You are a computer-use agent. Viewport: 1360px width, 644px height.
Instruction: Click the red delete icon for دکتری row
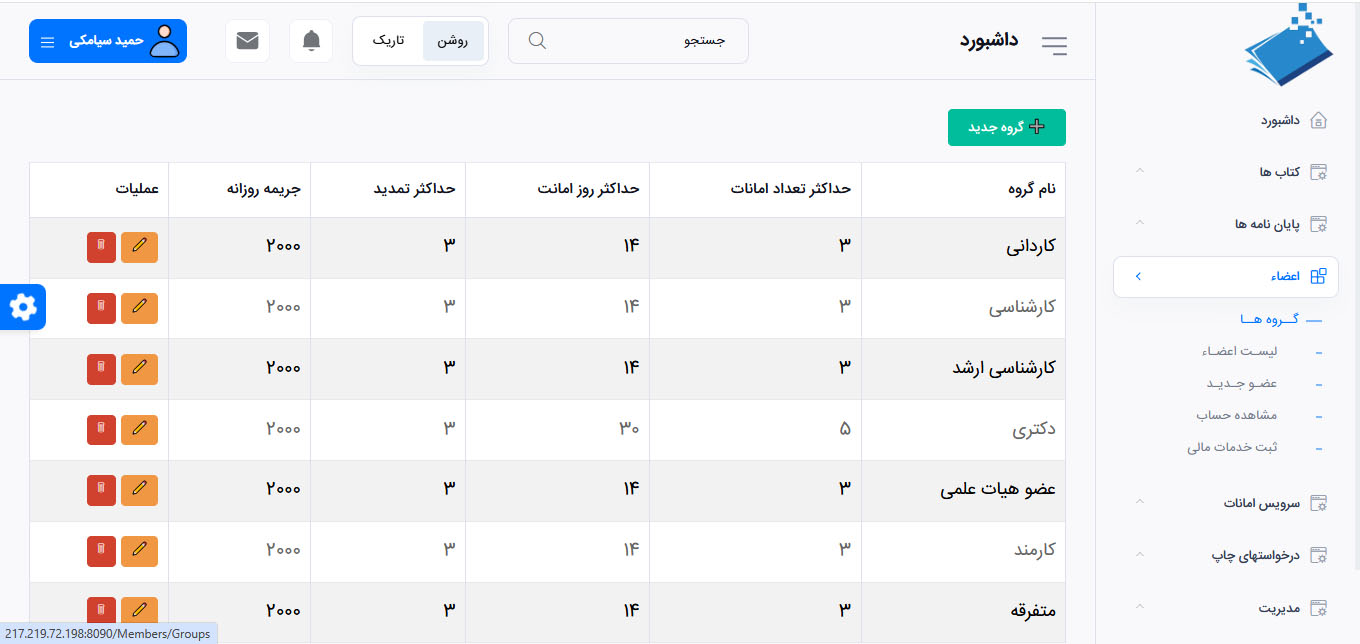click(x=101, y=430)
